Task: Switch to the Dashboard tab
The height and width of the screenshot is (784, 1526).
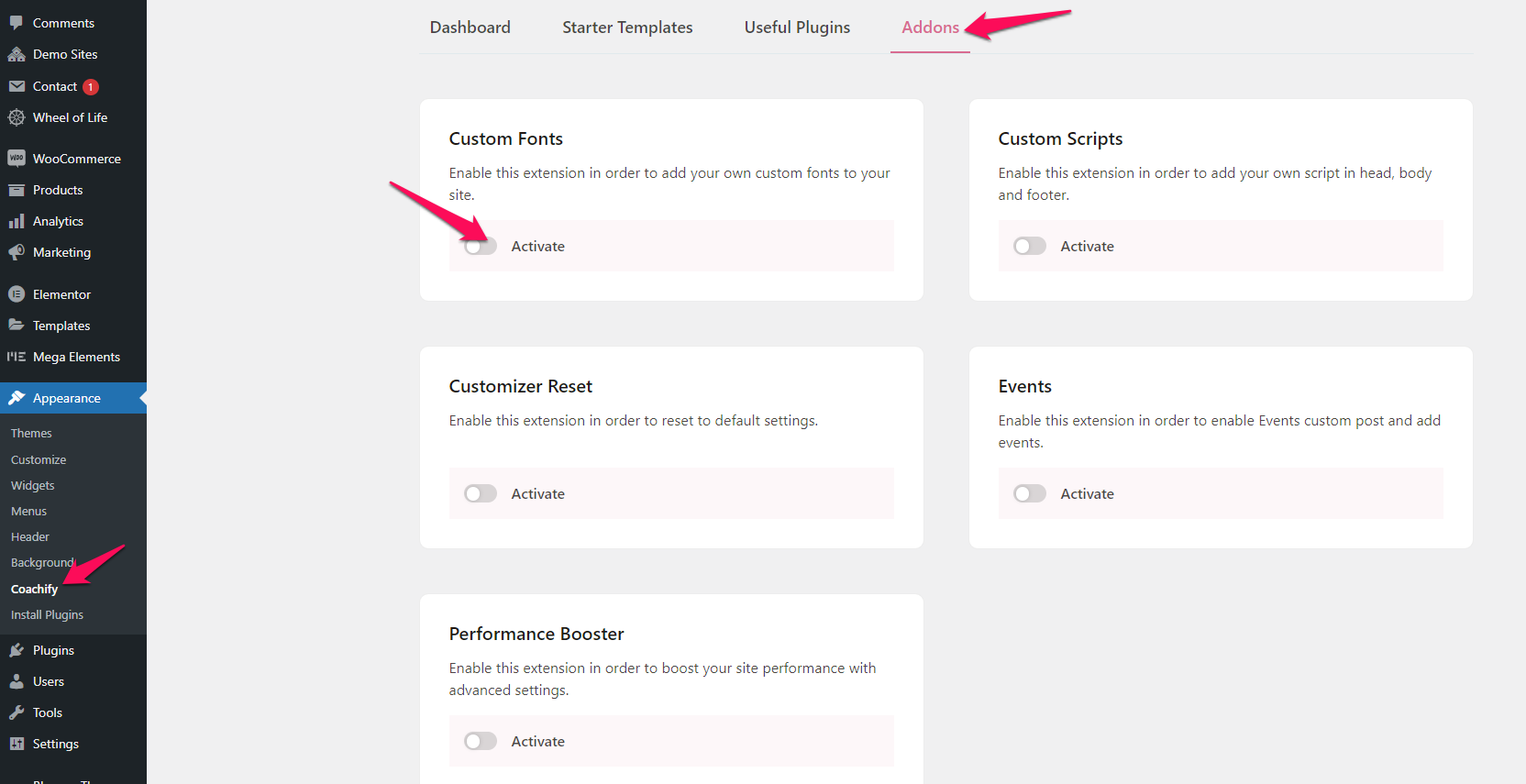Action: (470, 28)
